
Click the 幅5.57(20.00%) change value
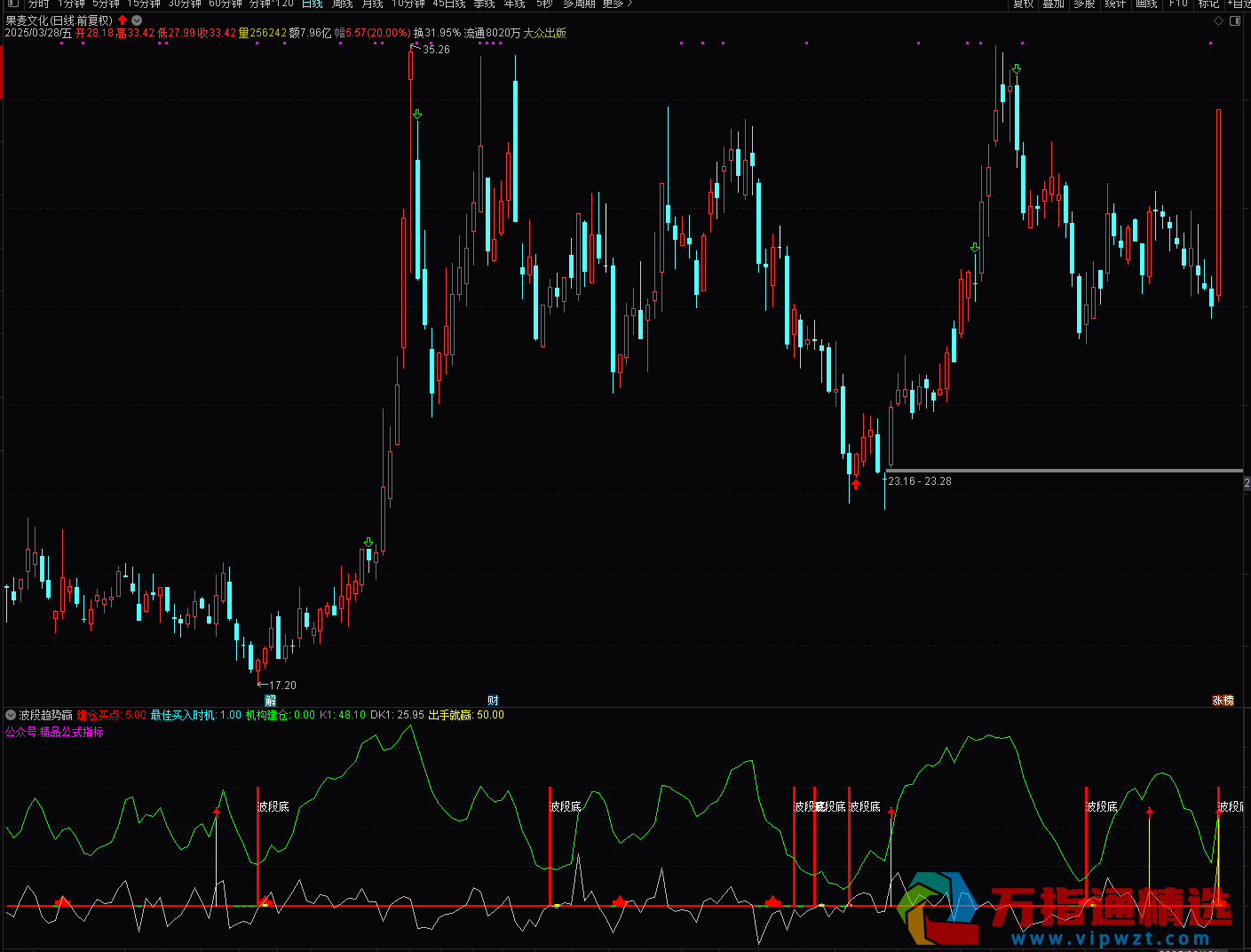pos(373,33)
